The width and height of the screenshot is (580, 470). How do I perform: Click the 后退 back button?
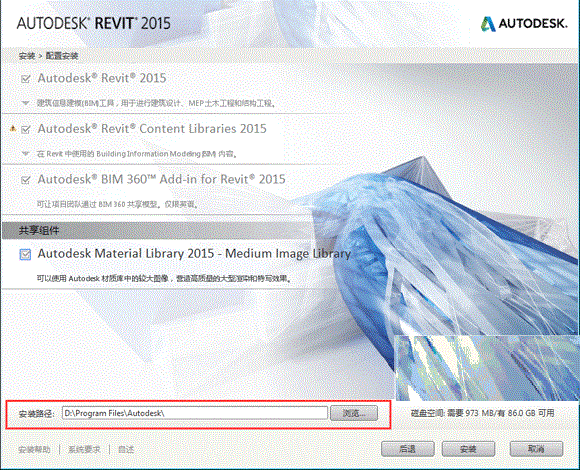pyautogui.click(x=408, y=449)
